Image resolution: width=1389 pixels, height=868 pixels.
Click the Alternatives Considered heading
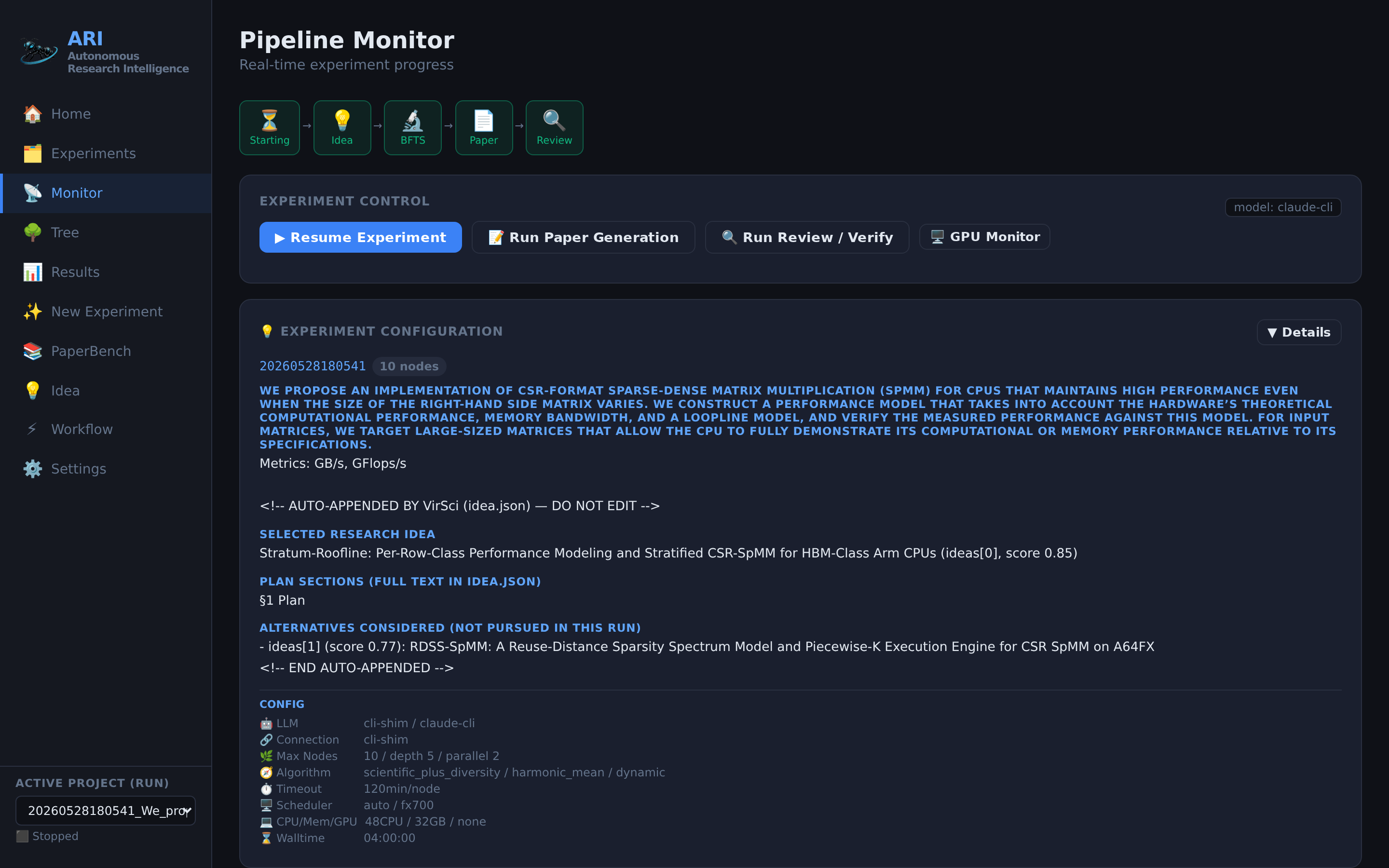450,628
